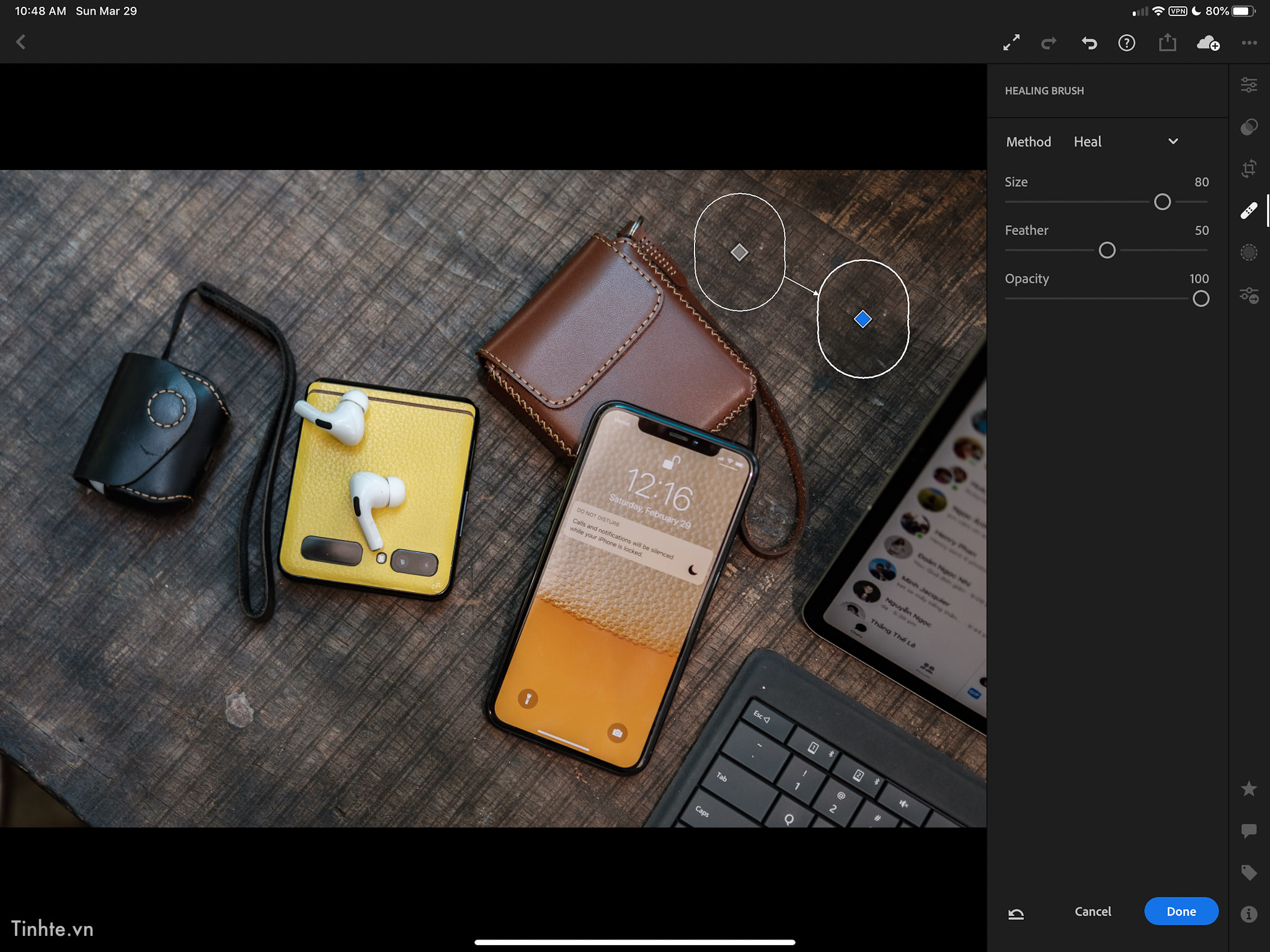The height and width of the screenshot is (952, 1270).
Task: Open the three-dot more options menu
Action: [1249, 43]
